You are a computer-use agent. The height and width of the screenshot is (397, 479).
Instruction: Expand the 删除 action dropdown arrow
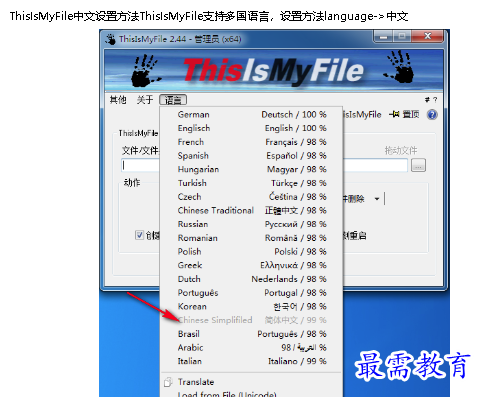click(377, 199)
